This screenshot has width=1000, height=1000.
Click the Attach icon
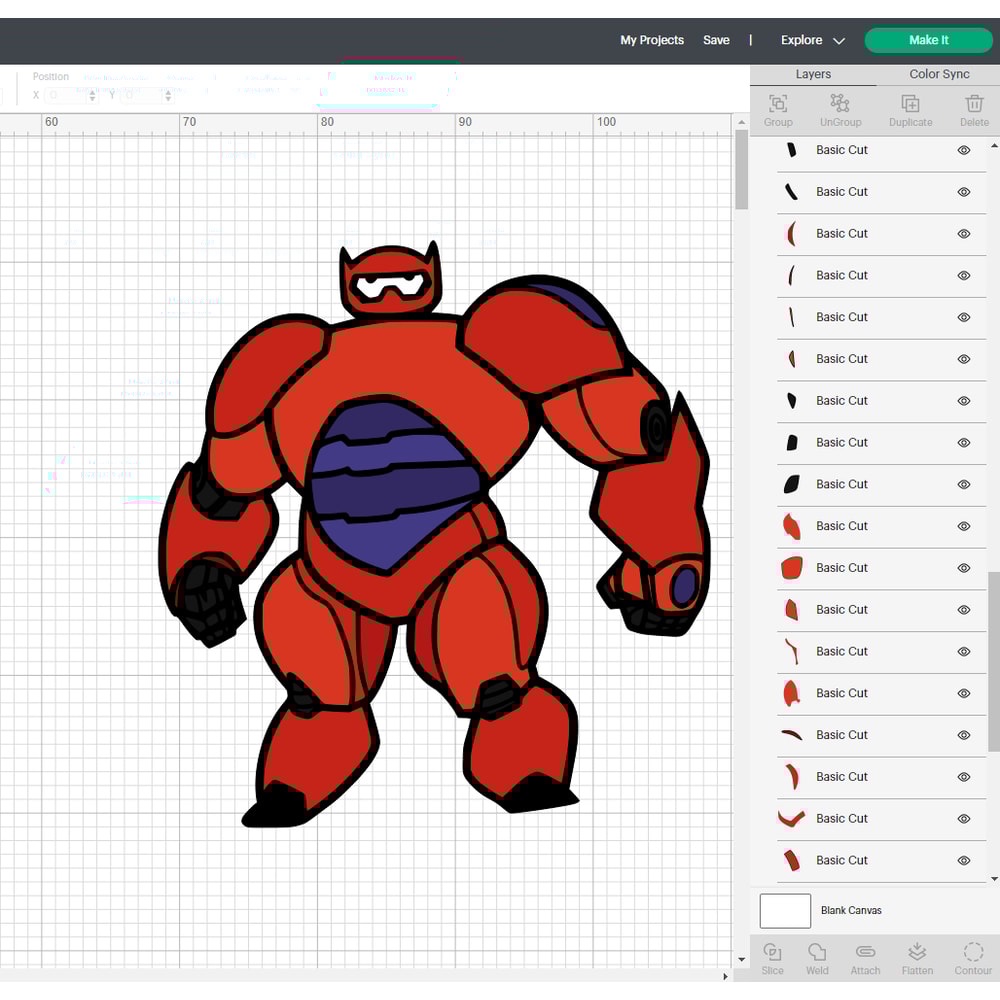point(866,957)
